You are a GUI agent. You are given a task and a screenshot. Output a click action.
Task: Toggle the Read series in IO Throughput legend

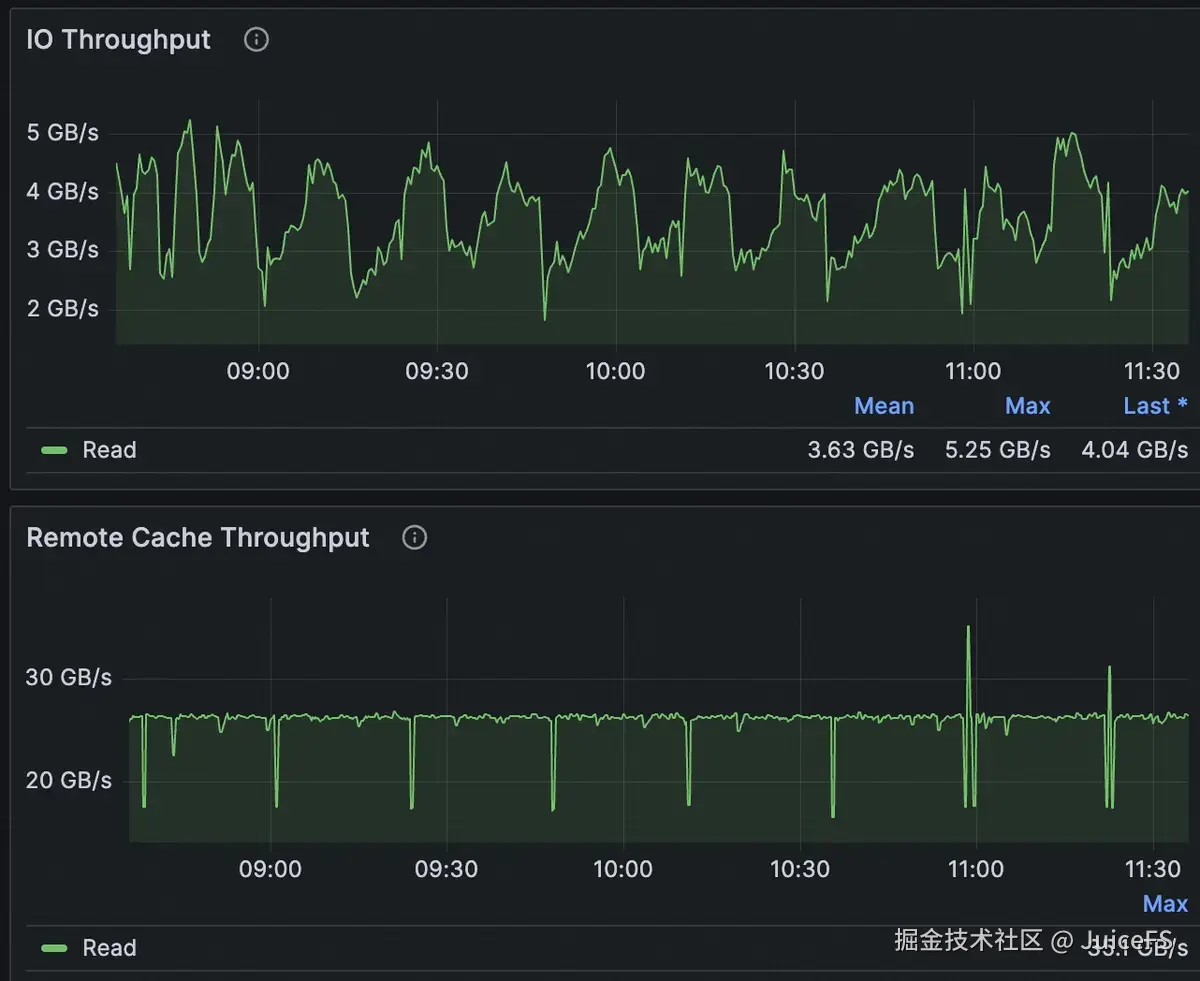pyautogui.click(x=109, y=450)
